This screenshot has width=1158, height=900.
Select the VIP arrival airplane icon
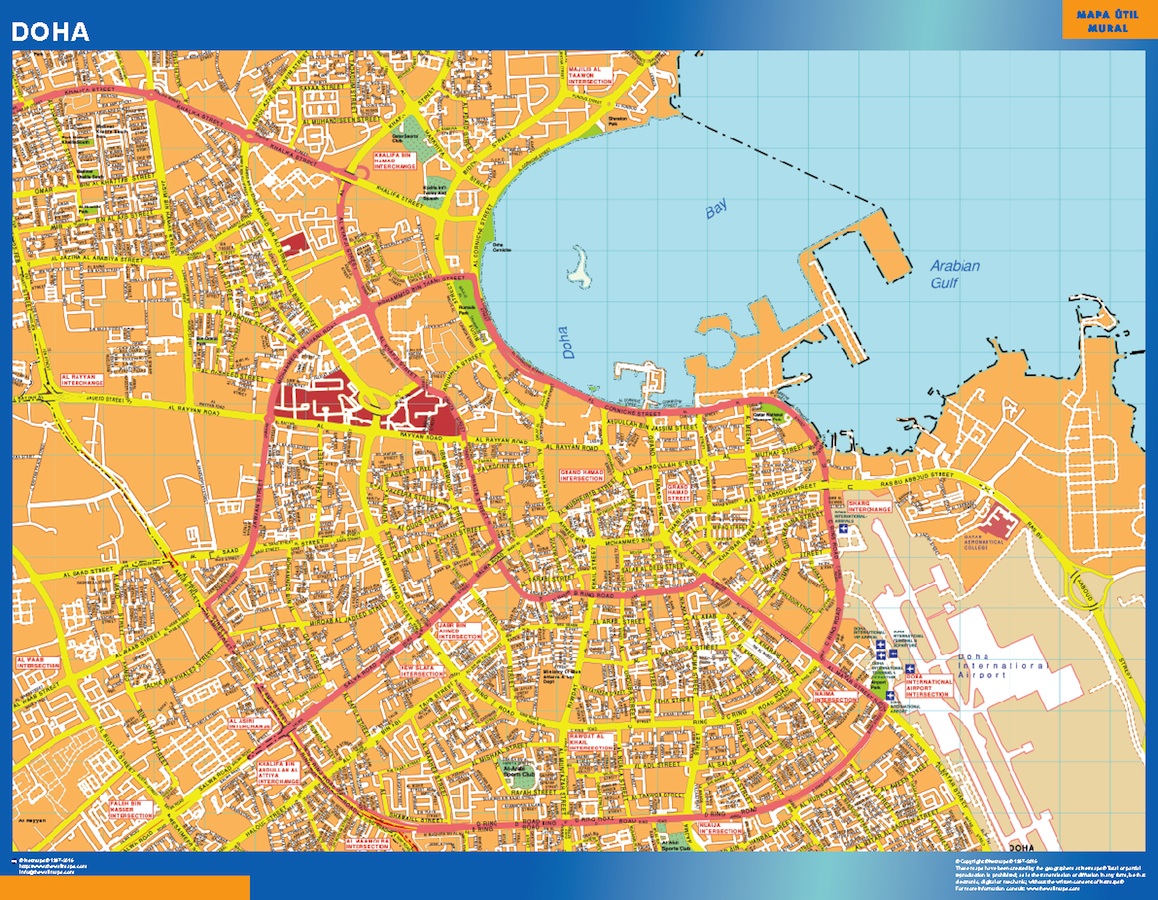881,644
